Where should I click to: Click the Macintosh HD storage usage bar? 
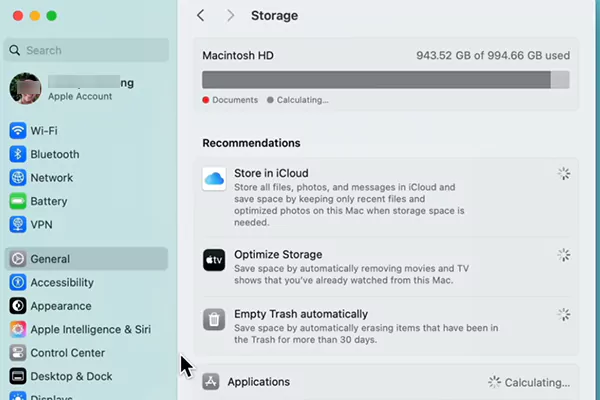click(386, 80)
